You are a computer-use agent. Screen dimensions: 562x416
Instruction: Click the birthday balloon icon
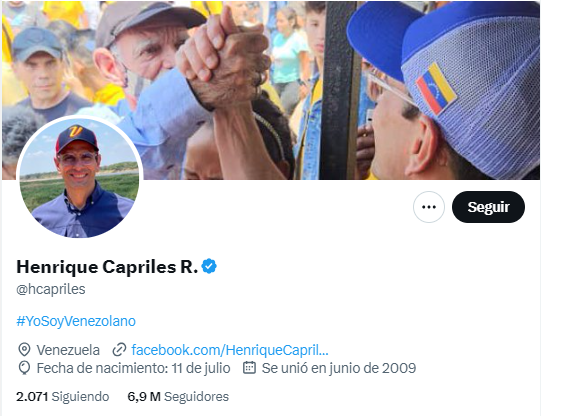(24, 368)
